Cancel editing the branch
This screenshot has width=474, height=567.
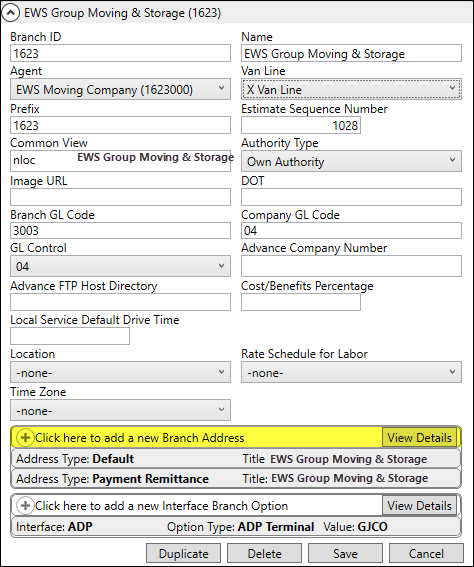click(426, 554)
